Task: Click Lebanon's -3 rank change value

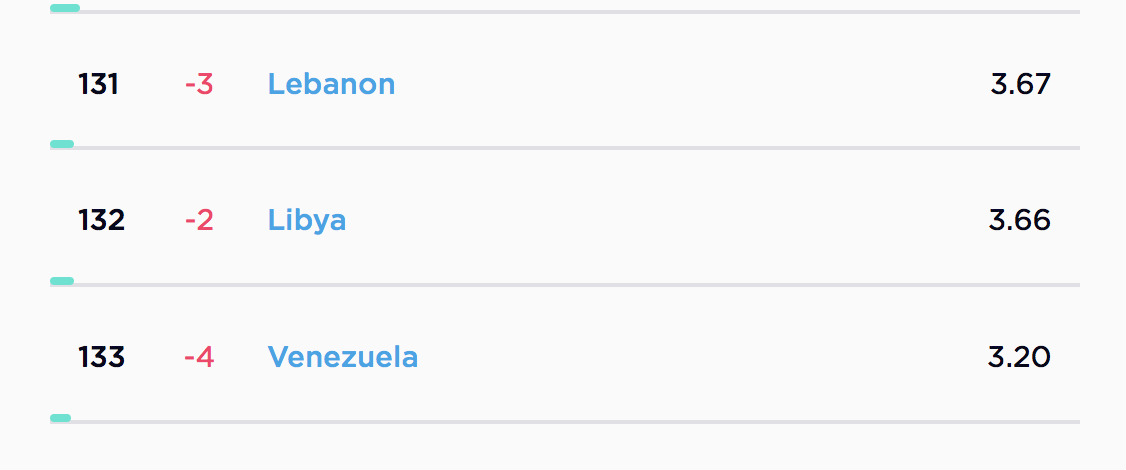Action: point(199,84)
